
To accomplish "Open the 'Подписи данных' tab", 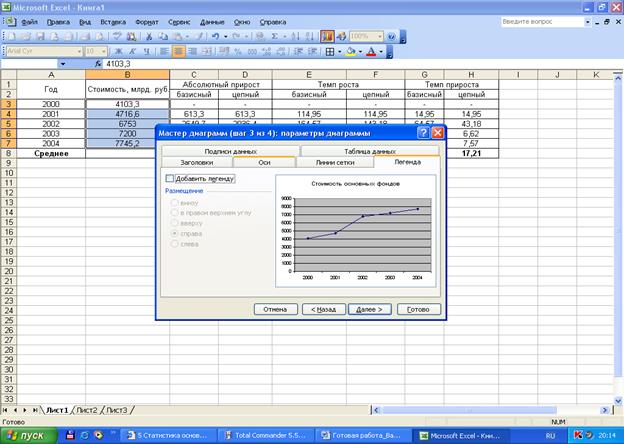I will coord(231,150).
